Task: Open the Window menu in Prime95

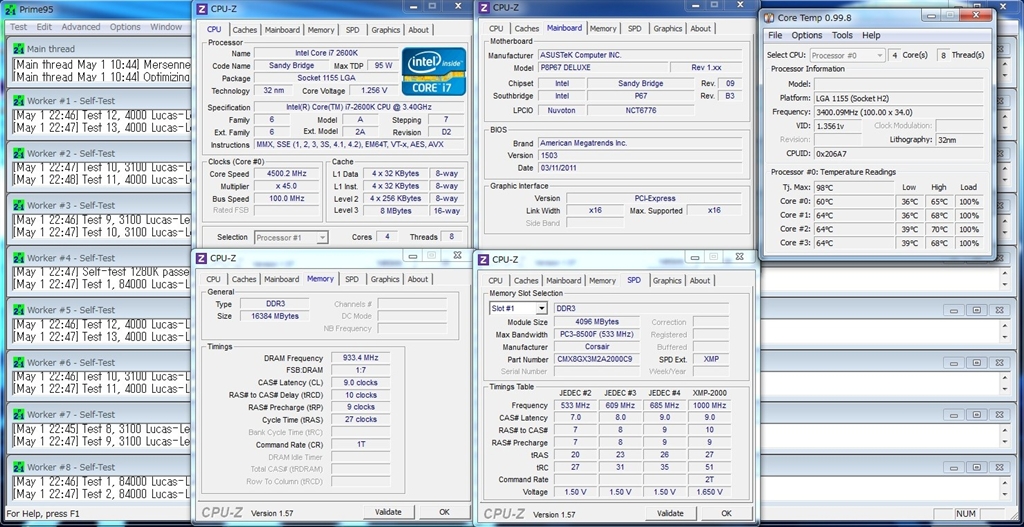Action: 166,27
